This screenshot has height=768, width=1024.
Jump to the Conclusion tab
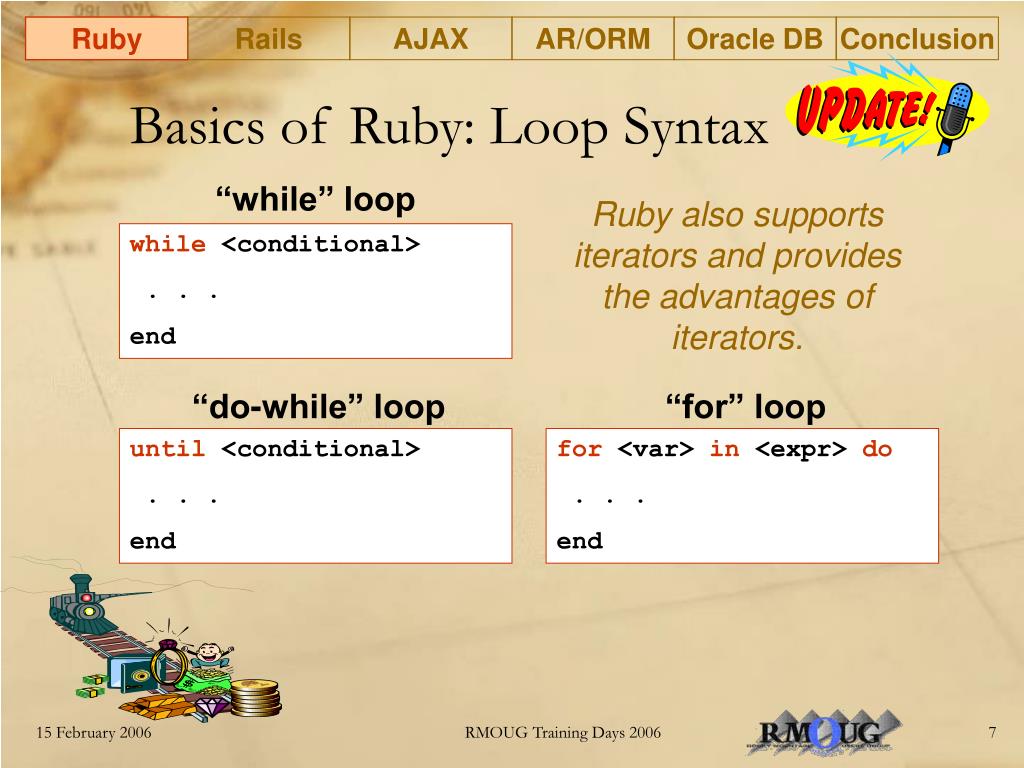tap(917, 40)
